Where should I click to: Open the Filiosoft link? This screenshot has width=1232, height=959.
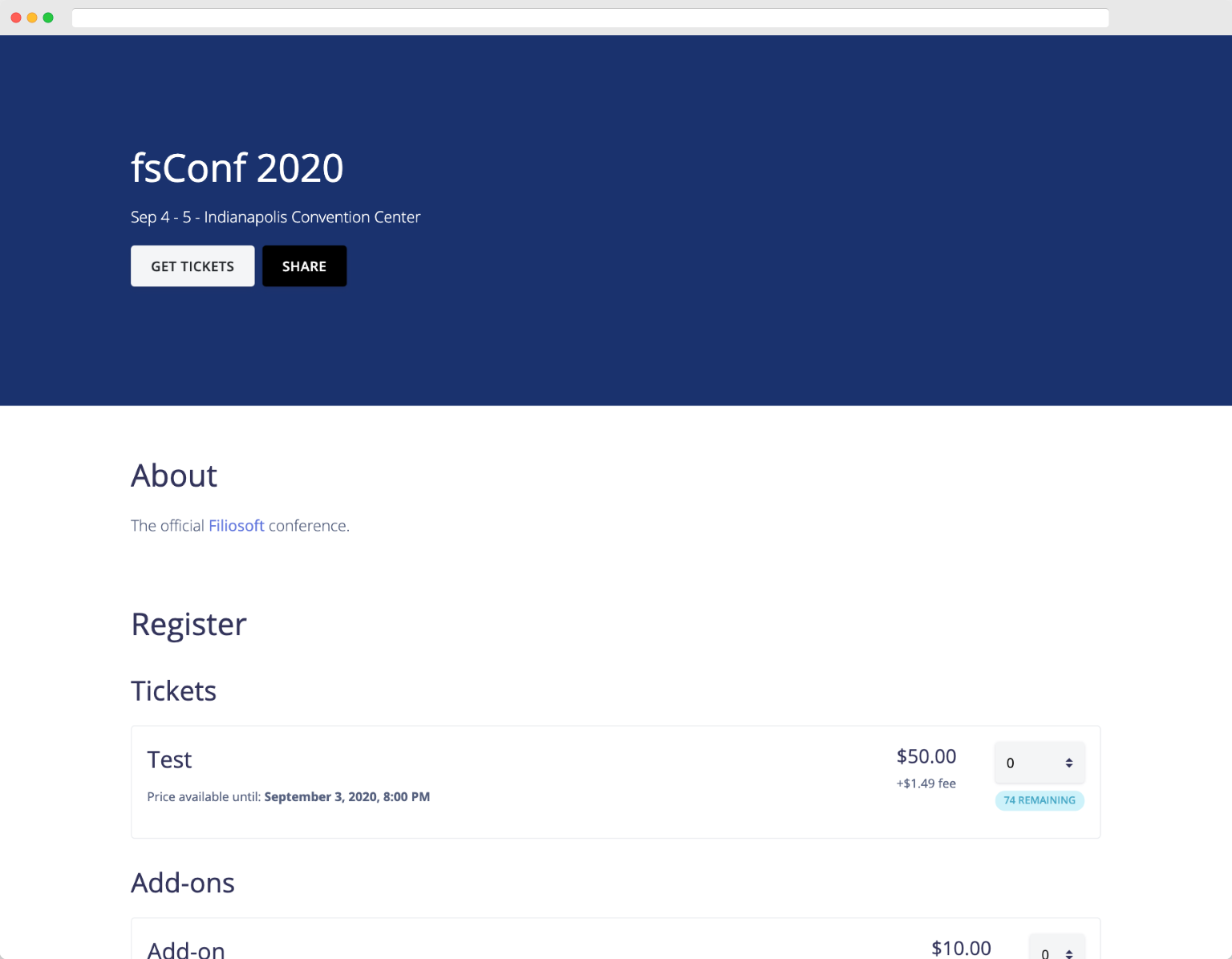(x=236, y=526)
